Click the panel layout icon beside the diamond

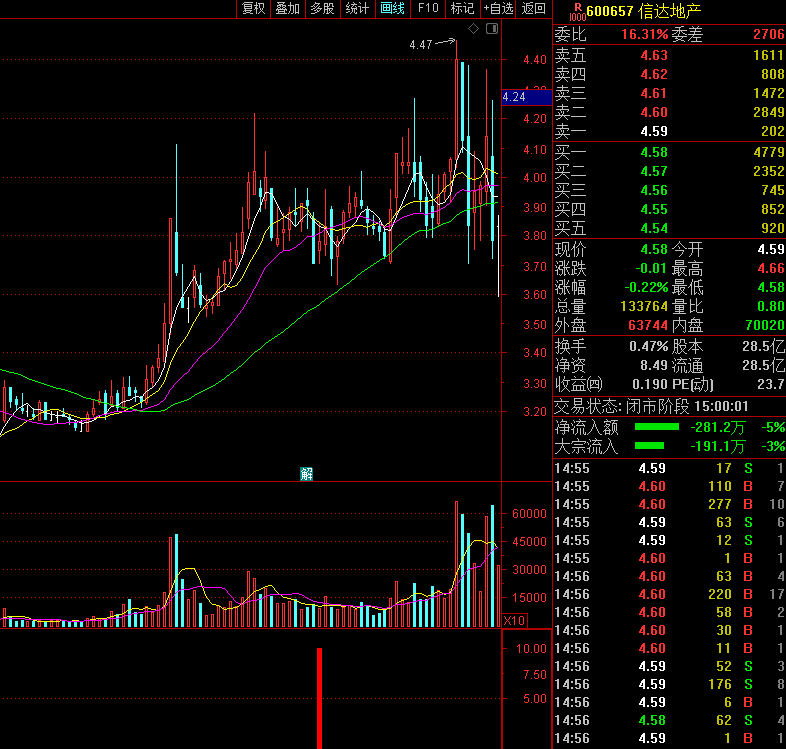point(491,29)
